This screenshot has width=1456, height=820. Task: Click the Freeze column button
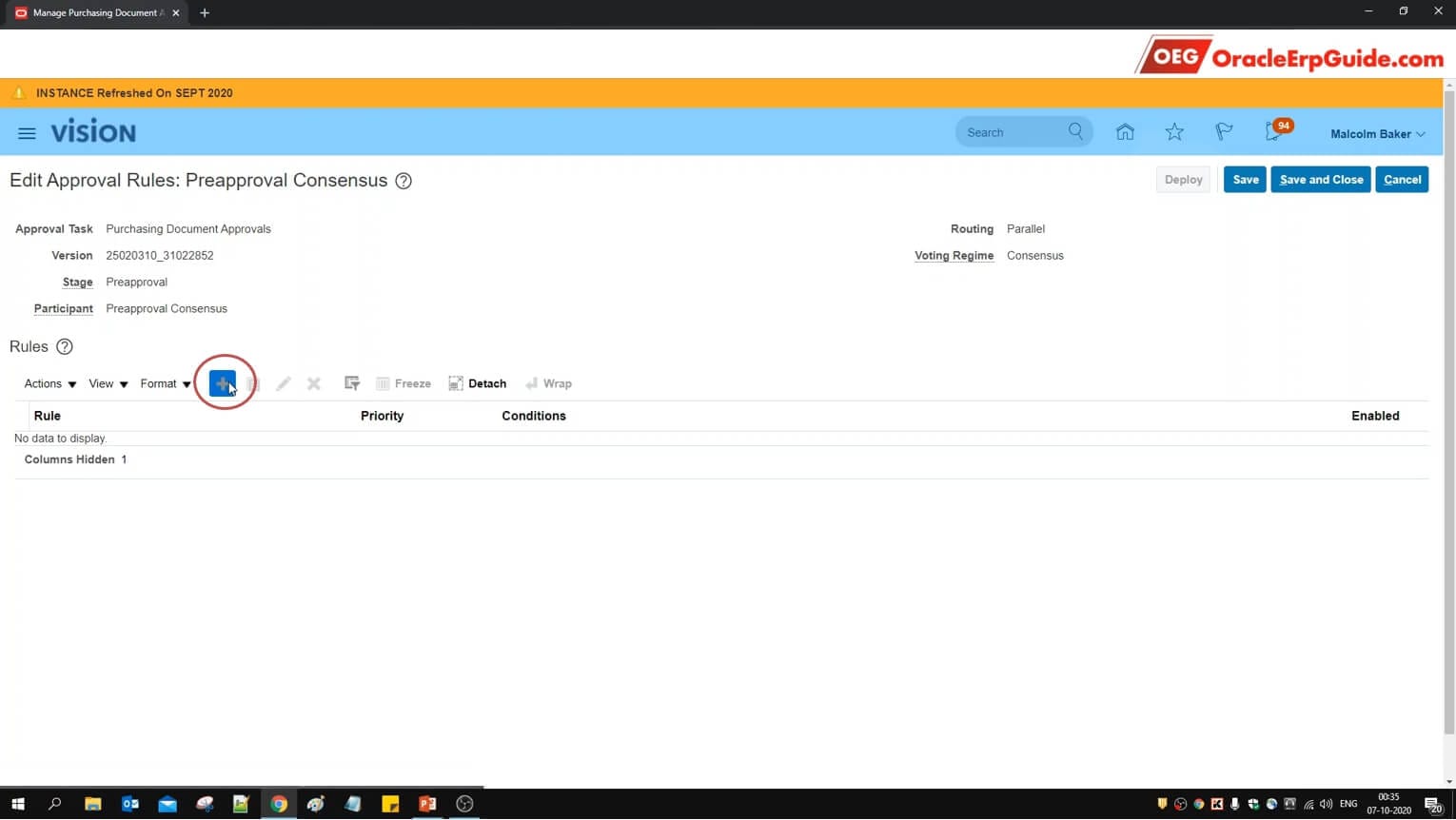pos(403,383)
